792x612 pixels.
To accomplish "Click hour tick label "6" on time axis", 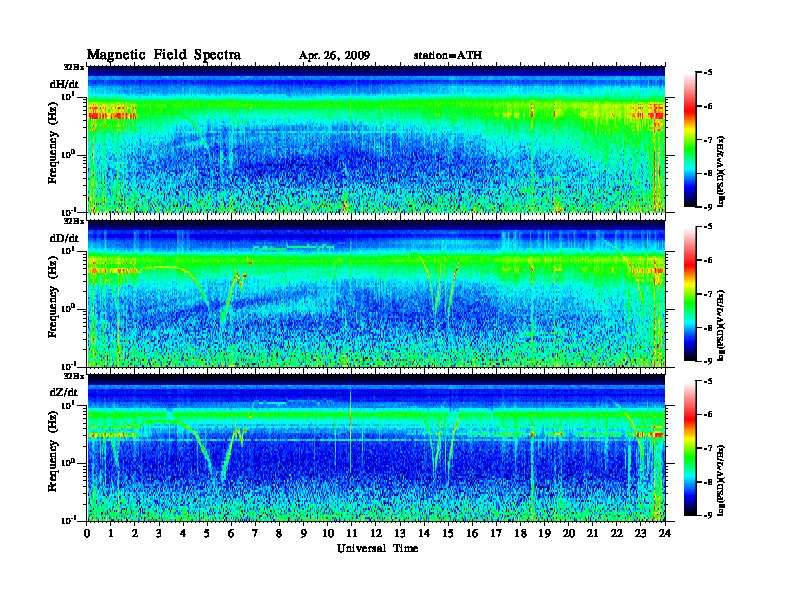I will (232, 534).
